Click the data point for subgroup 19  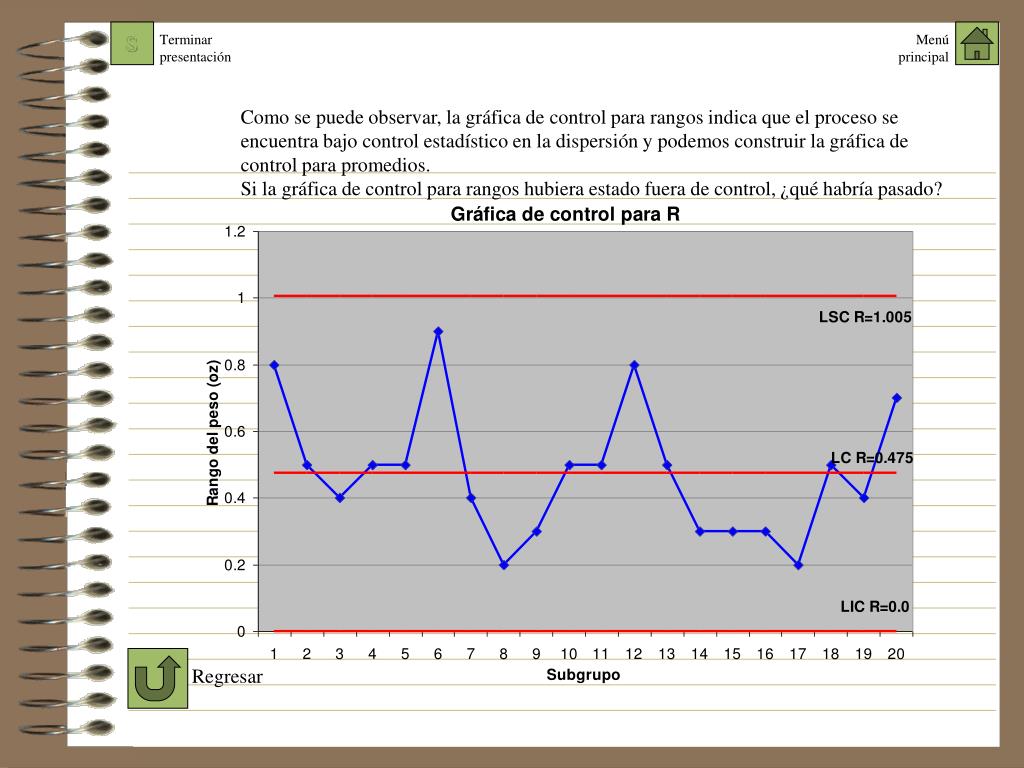click(x=864, y=498)
